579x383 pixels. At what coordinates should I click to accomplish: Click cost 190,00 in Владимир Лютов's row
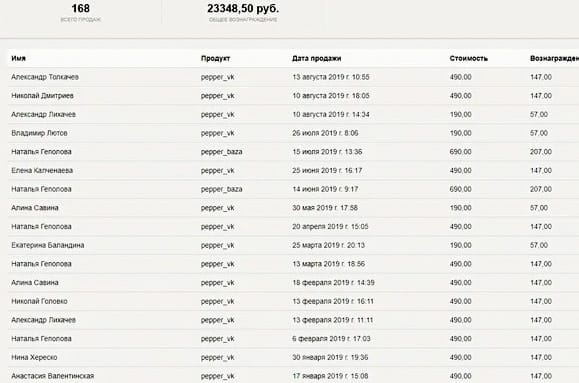tap(460, 133)
